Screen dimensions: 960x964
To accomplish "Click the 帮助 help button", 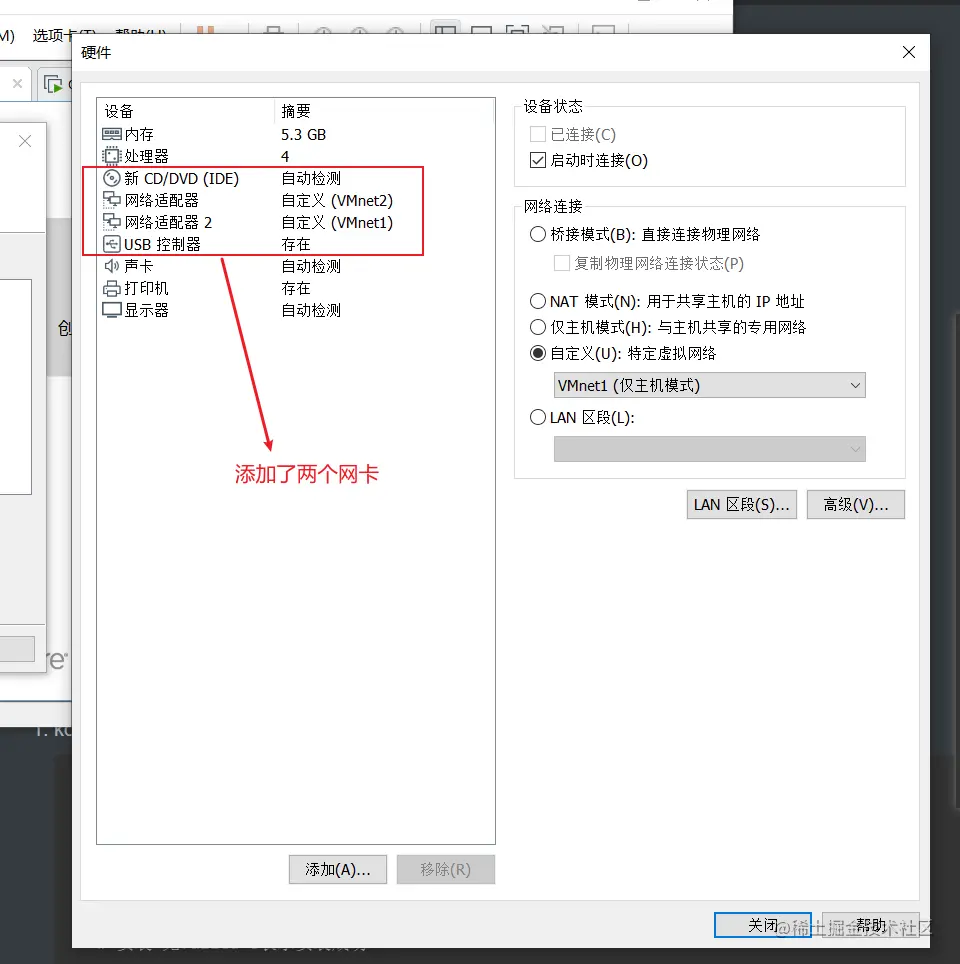I will tap(871, 925).
